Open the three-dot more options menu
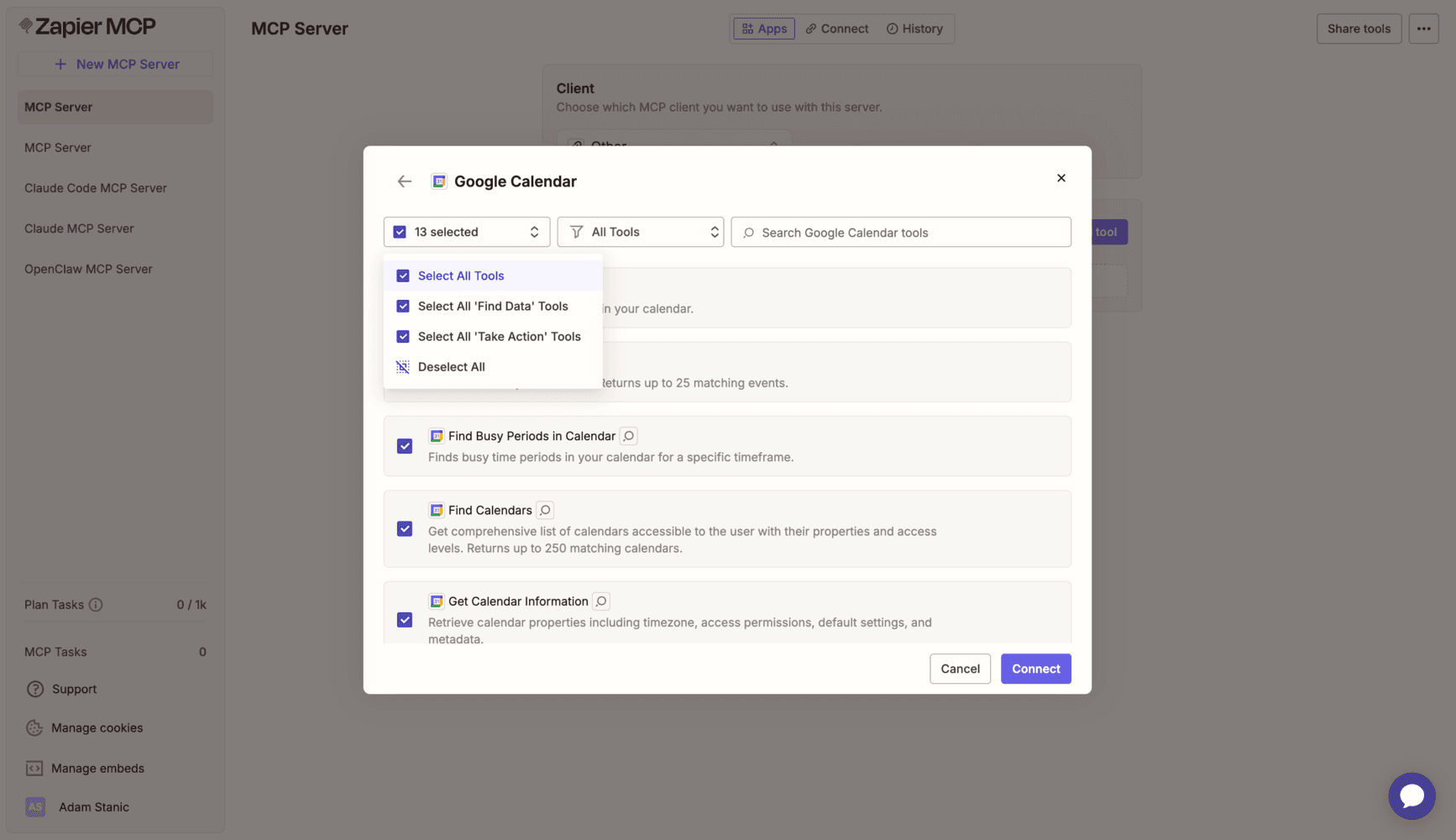Image resolution: width=1456 pixels, height=840 pixels. click(1423, 29)
